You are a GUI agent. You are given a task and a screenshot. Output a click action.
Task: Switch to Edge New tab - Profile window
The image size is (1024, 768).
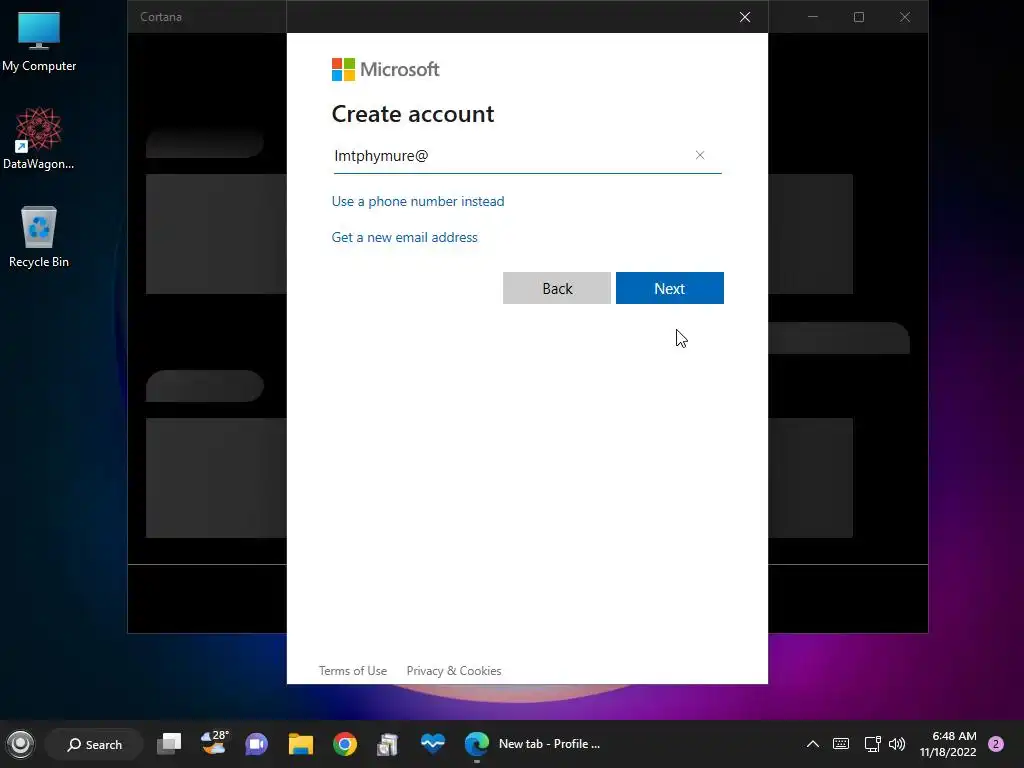point(532,744)
